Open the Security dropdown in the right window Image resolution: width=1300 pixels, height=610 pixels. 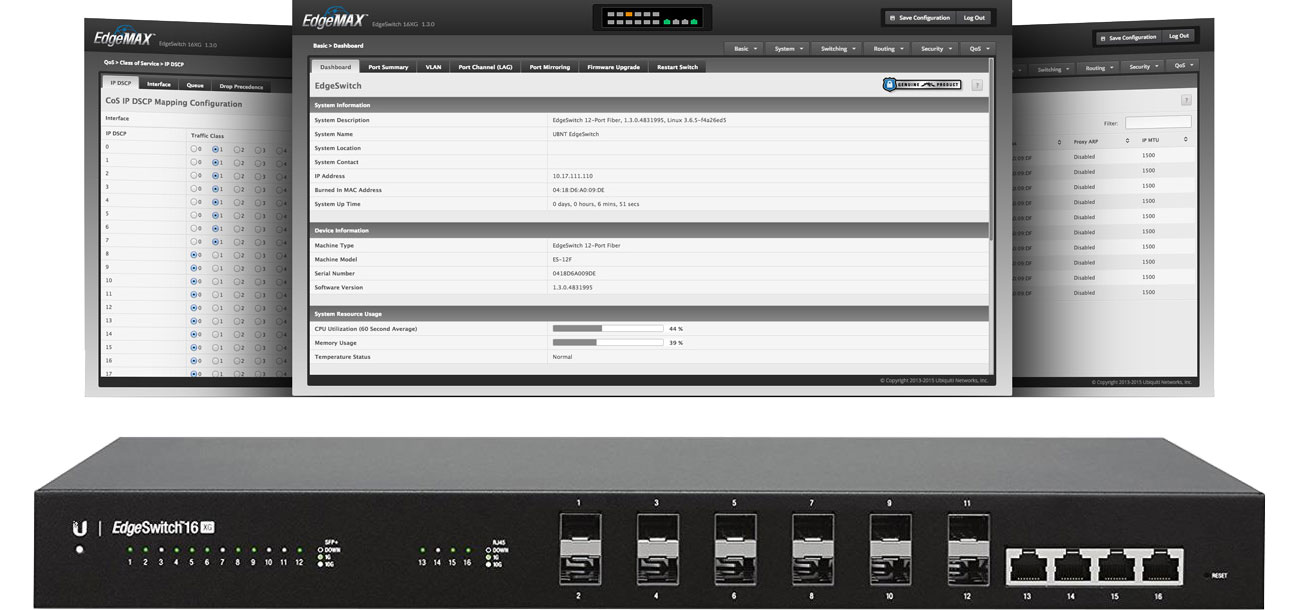coord(1144,67)
